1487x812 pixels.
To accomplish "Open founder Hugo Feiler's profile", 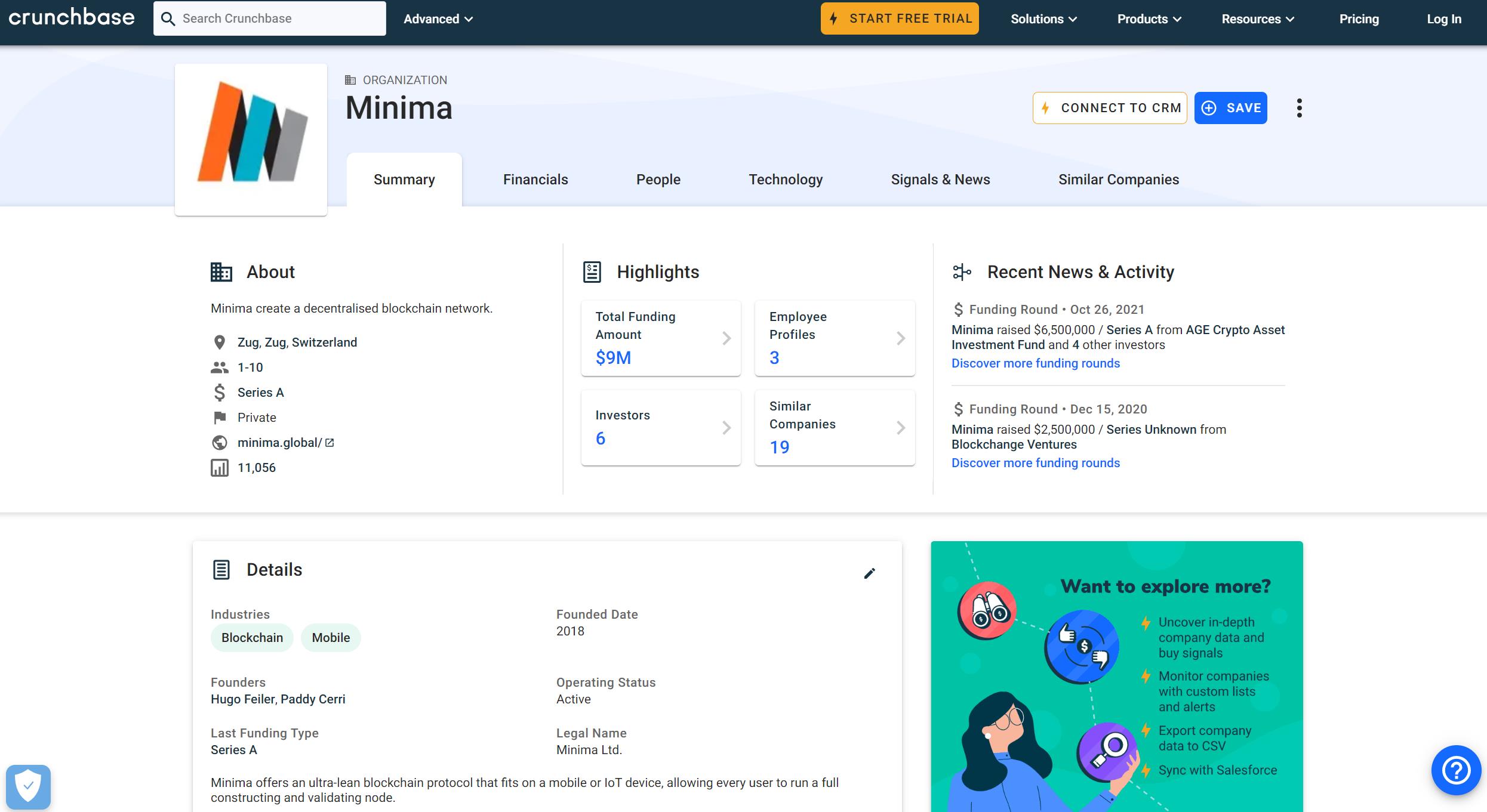I will click(243, 699).
